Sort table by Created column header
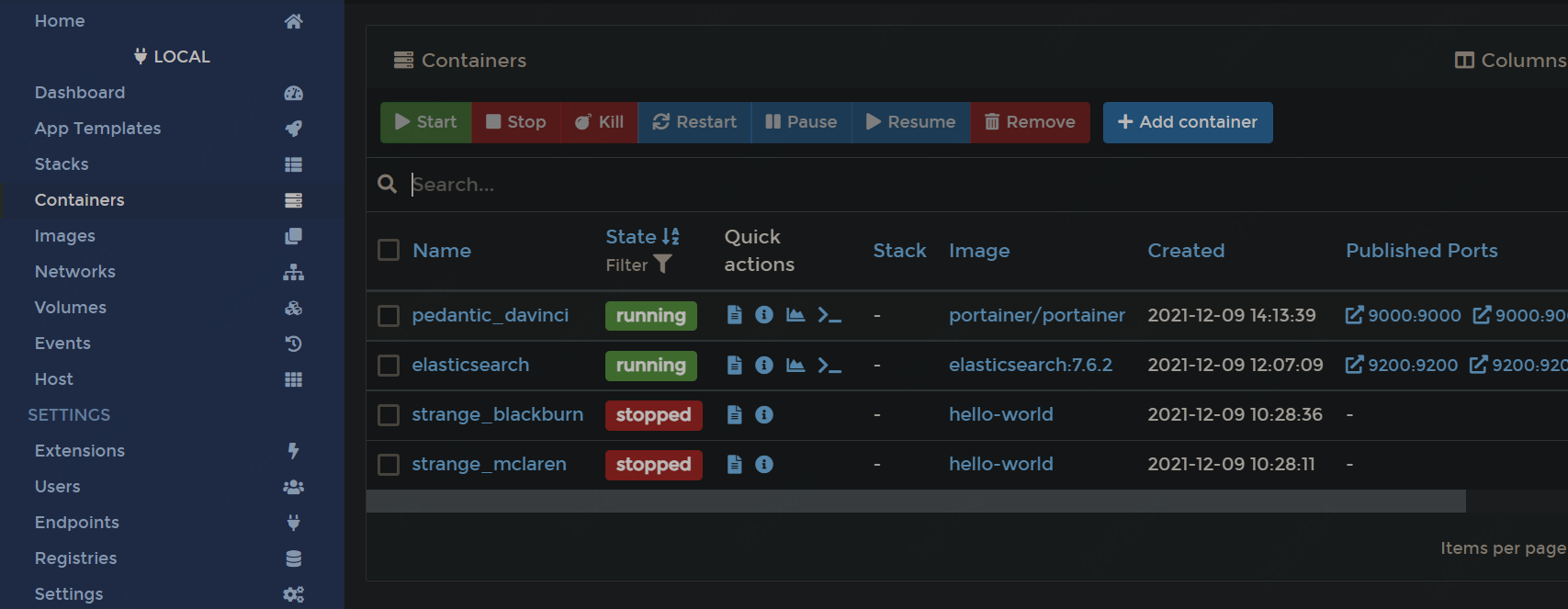This screenshot has height=609, width=1568. click(x=1186, y=251)
